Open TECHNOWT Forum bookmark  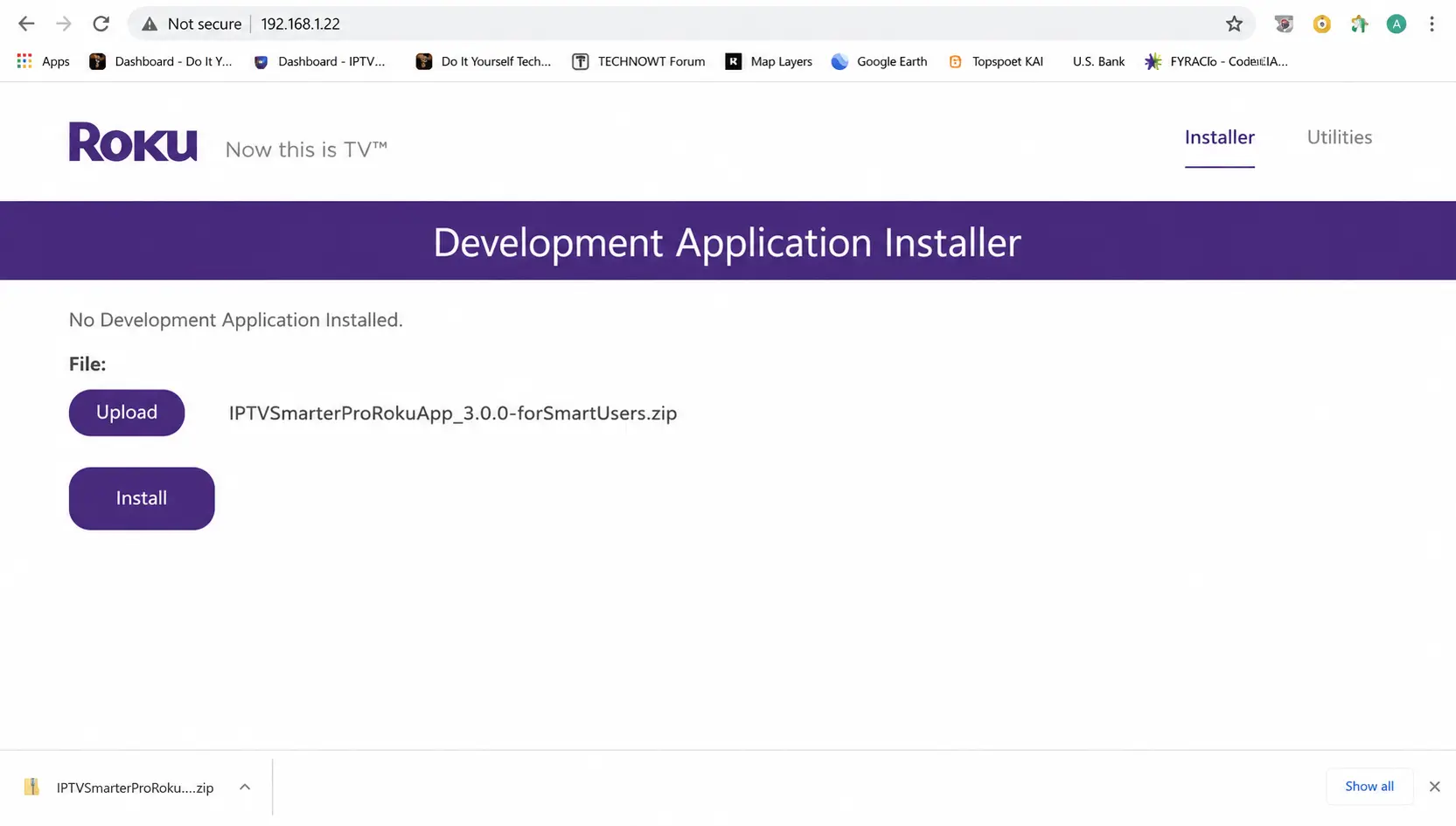pos(638,61)
